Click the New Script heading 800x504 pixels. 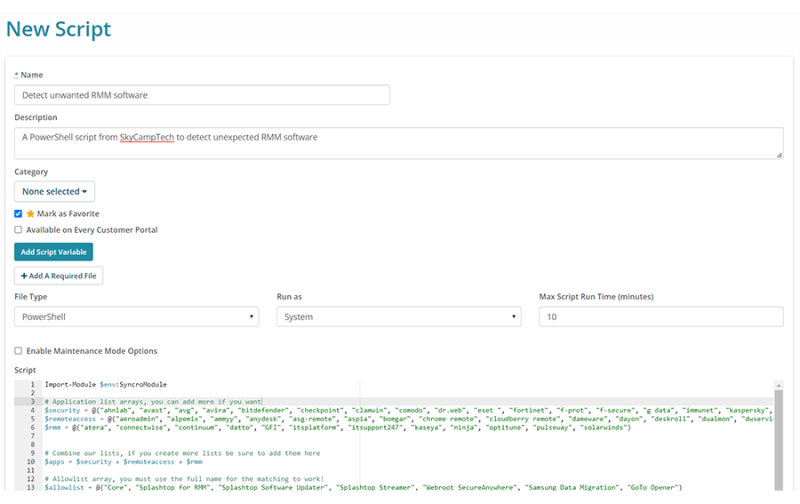pos(58,29)
